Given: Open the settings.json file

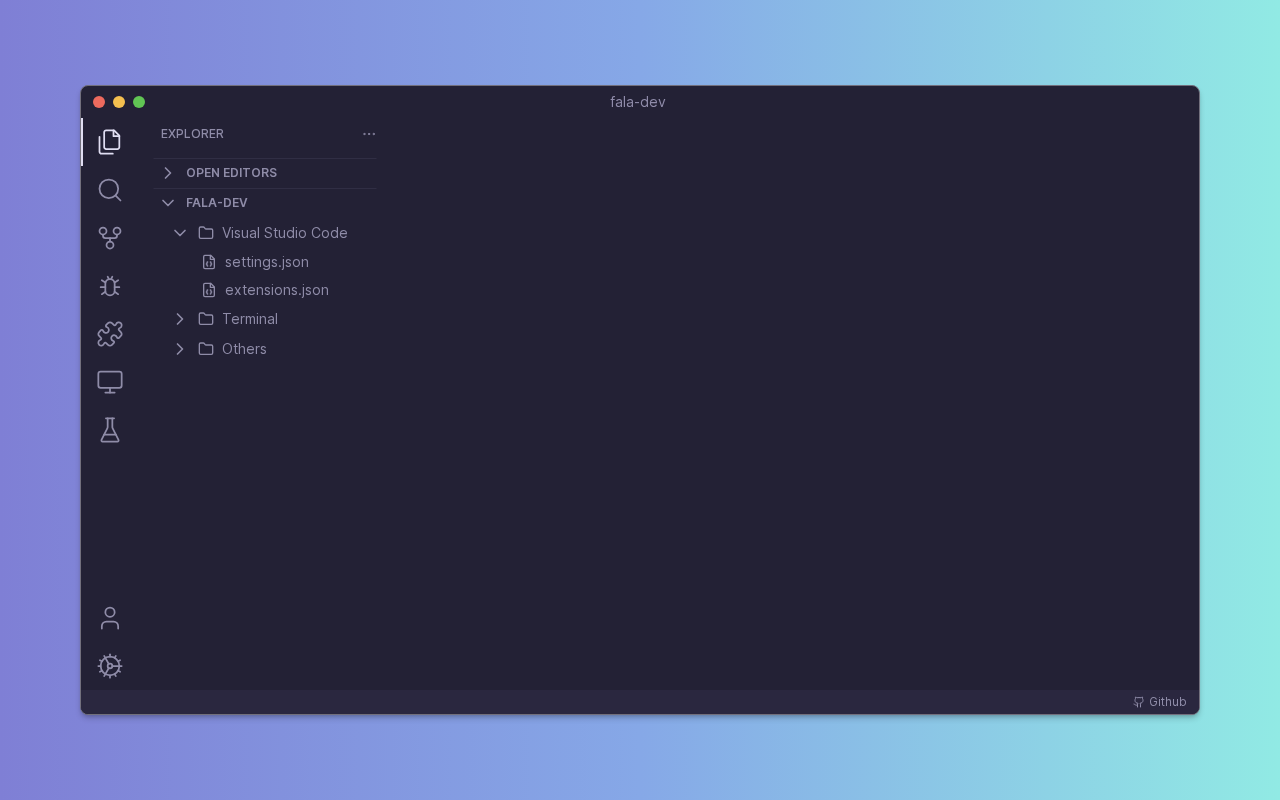Looking at the screenshot, I should pos(266,262).
